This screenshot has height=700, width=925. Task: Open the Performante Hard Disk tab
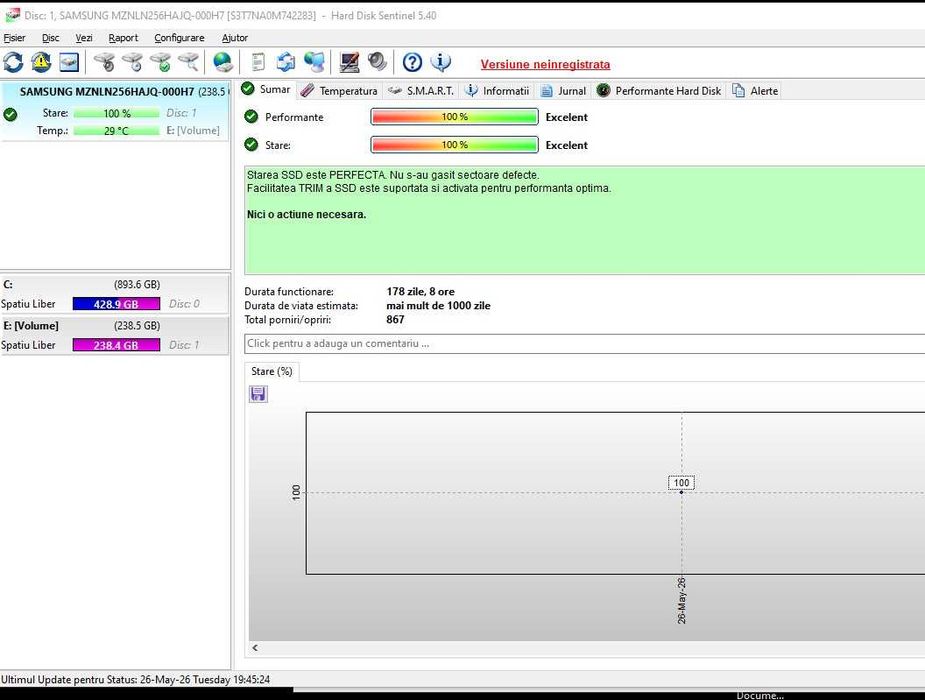(659, 91)
